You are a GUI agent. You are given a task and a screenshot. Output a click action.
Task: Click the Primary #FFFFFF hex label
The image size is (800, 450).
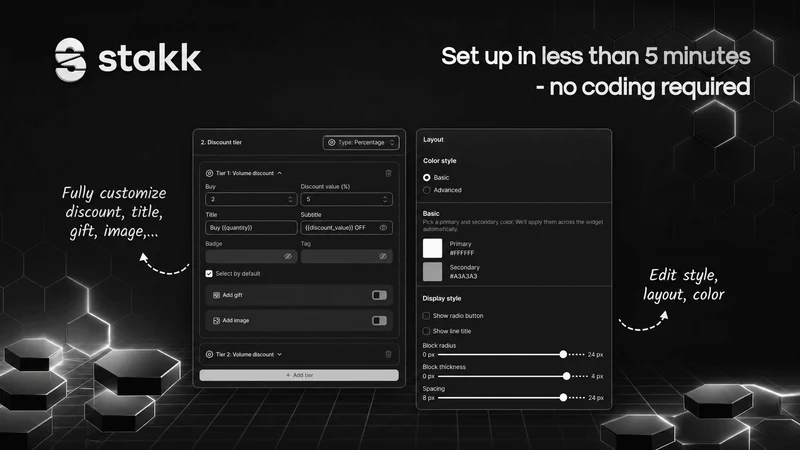462,253
